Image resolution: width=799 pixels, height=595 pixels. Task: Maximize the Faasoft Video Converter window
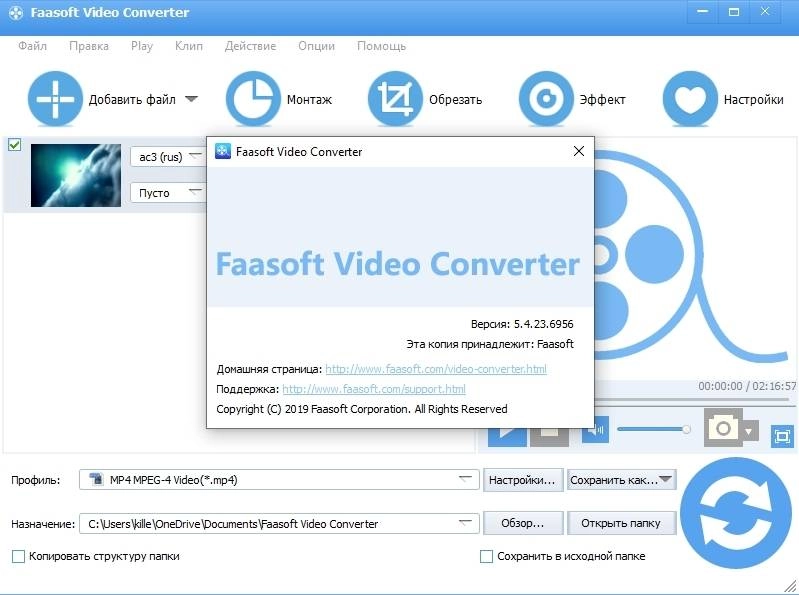pyautogui.click(x=734, y=12)
